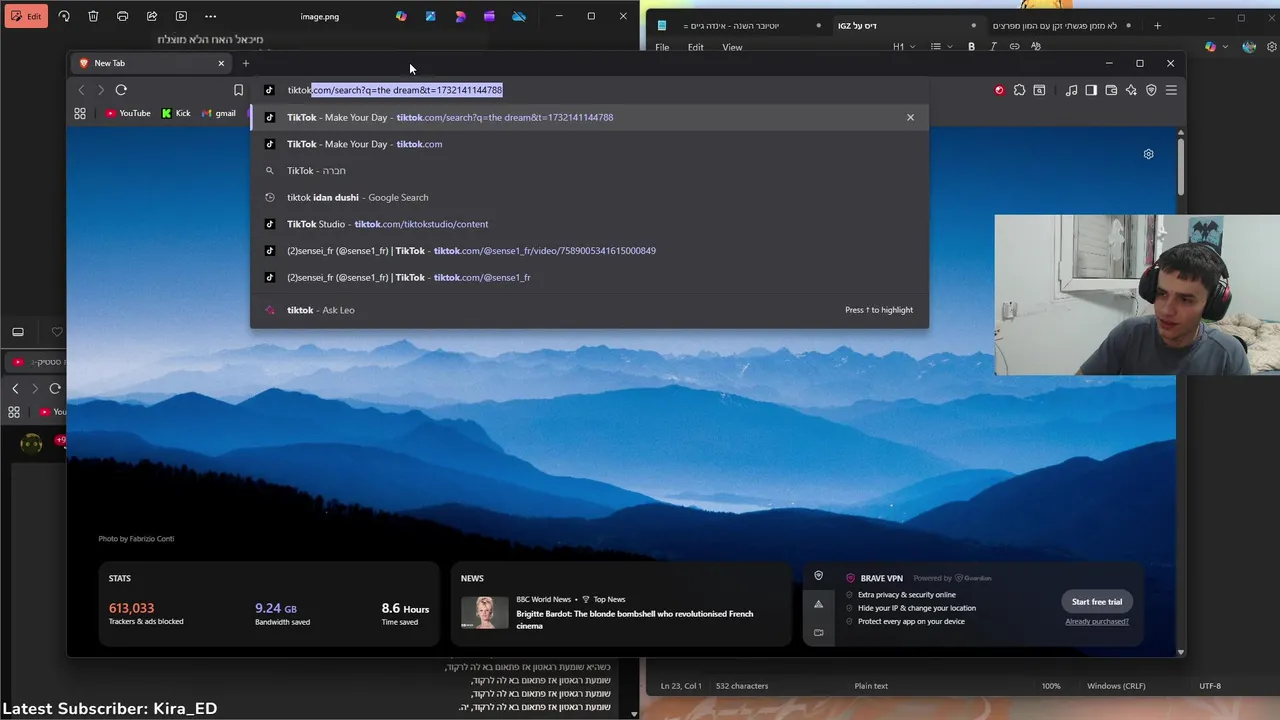Select the tiktok.com/@sense1_fr profile suggestion
The image size is (1280, 720).
pos(589,277)
